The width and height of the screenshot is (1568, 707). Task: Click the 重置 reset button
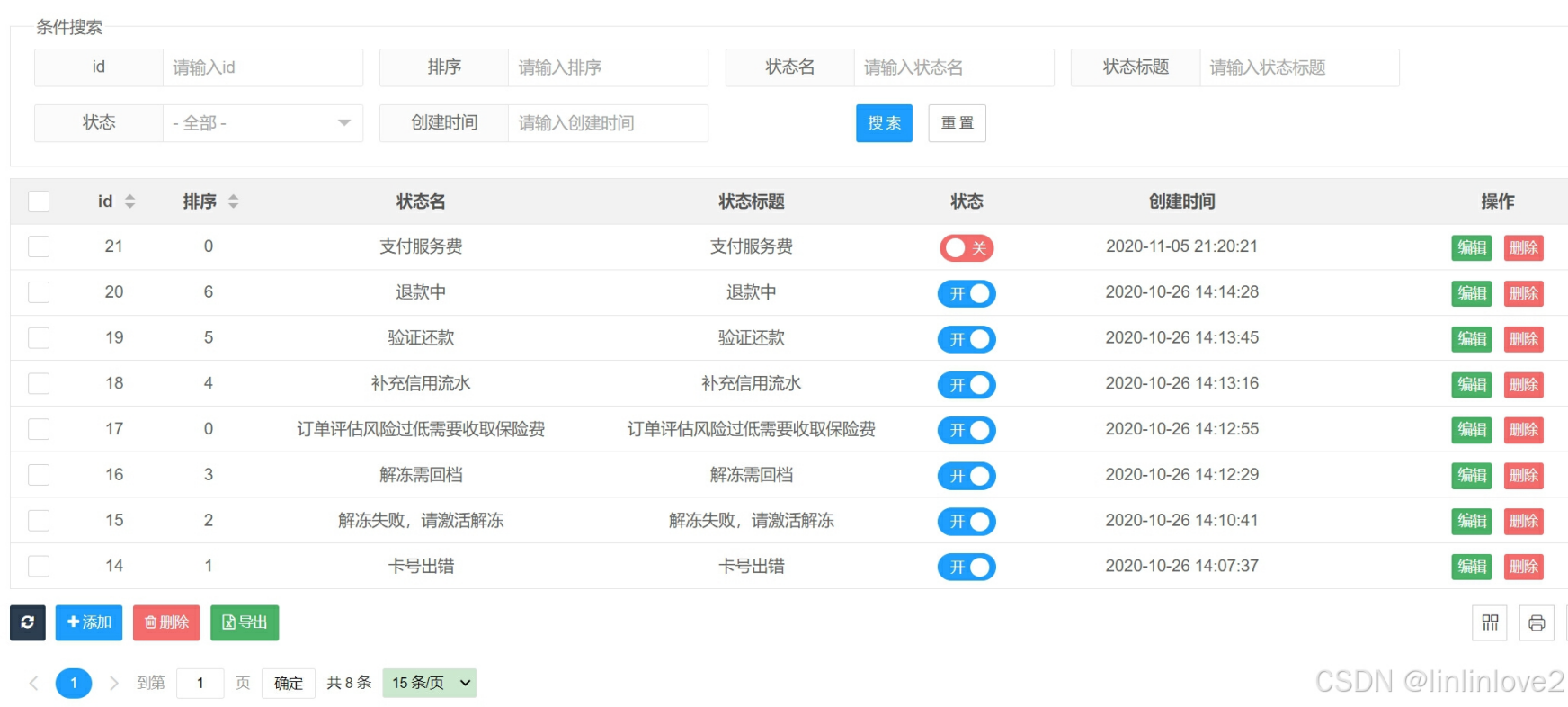click(958, 123)
